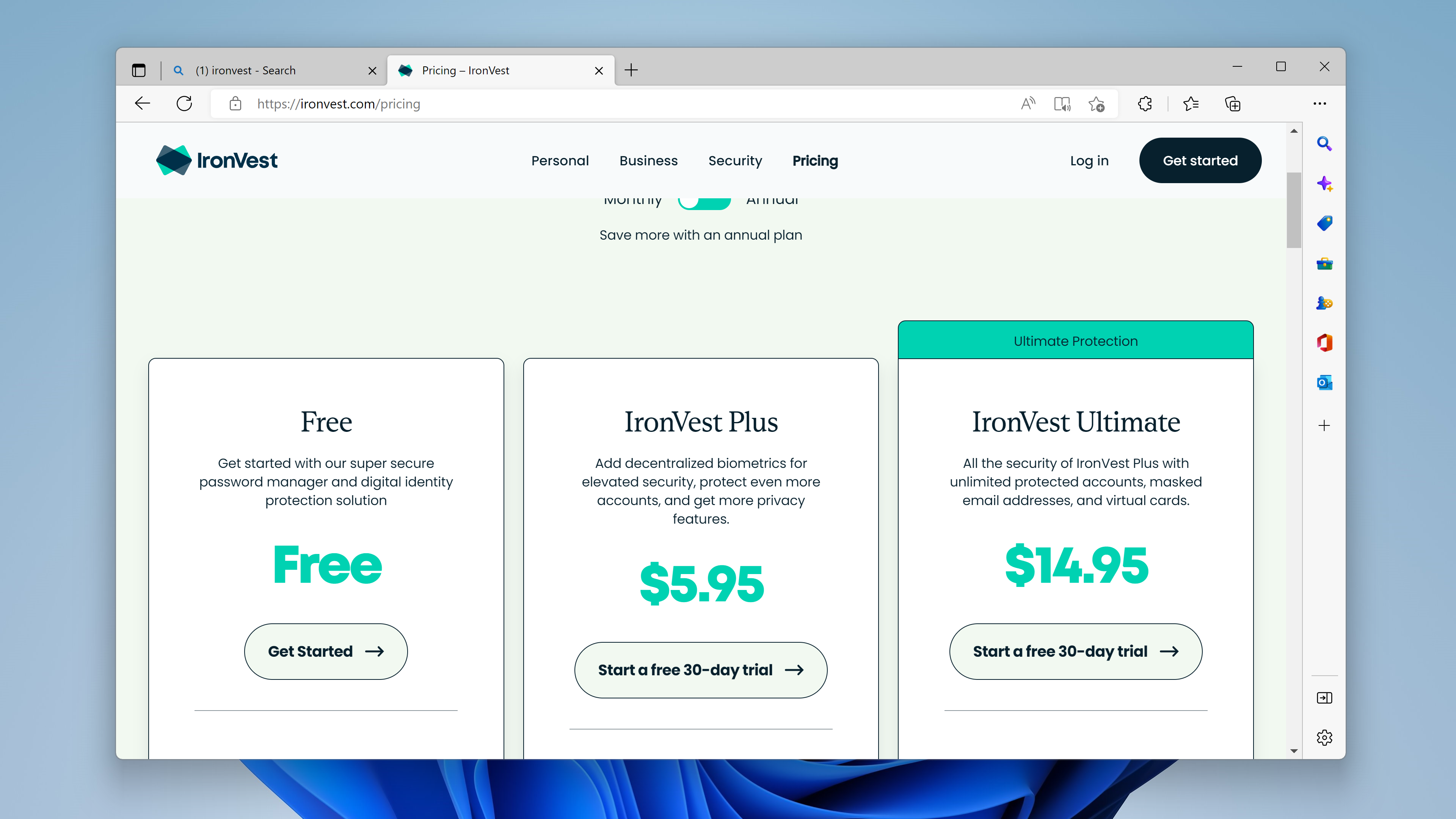Image resolution: width=1456 pixels, height=819 pixels.
Task: Activate Read aloud icon in address bar
Action: coord(1028,104)
